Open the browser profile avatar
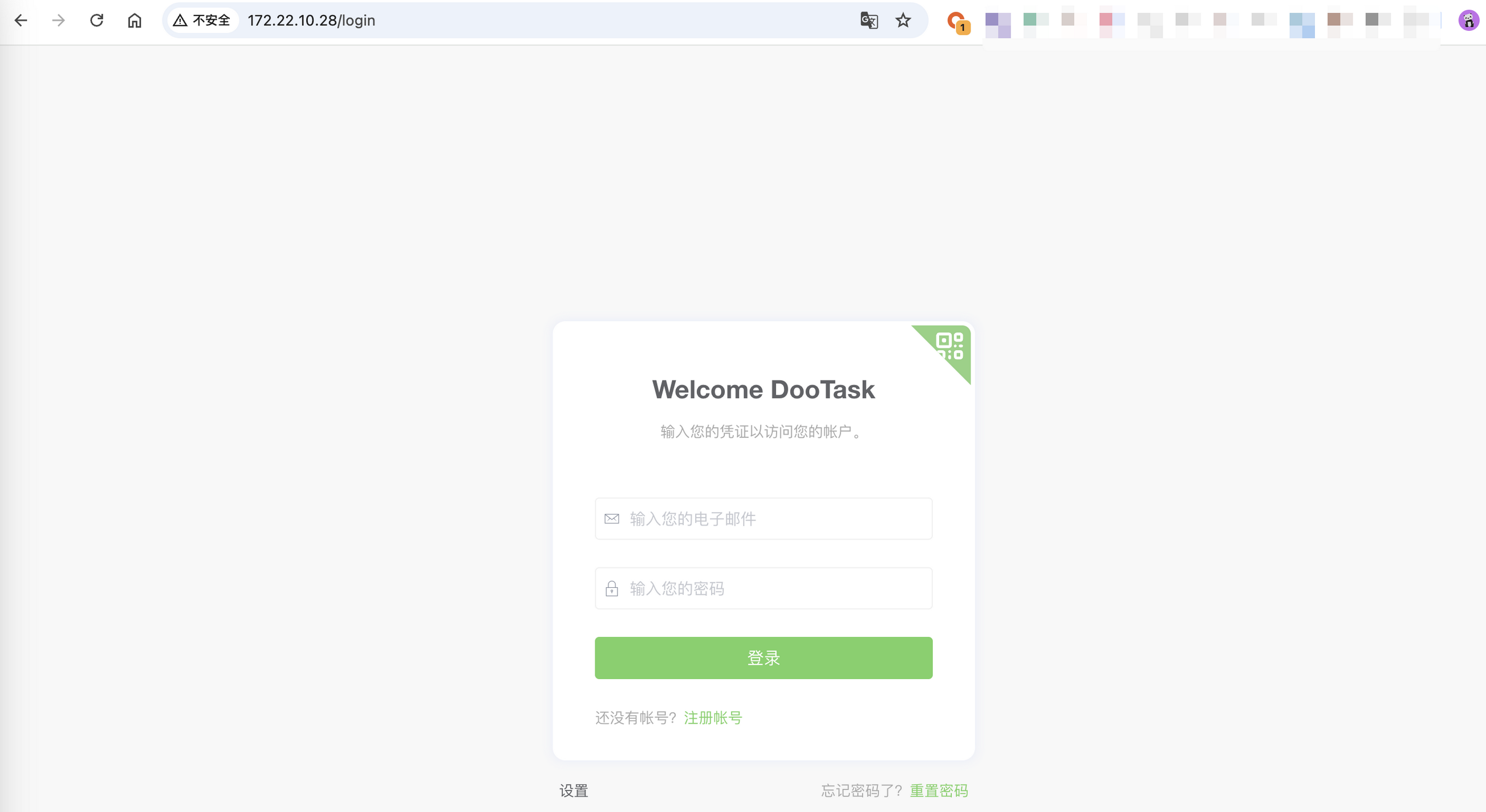This screenshot has width=1486, height=812. (1468, 21)
